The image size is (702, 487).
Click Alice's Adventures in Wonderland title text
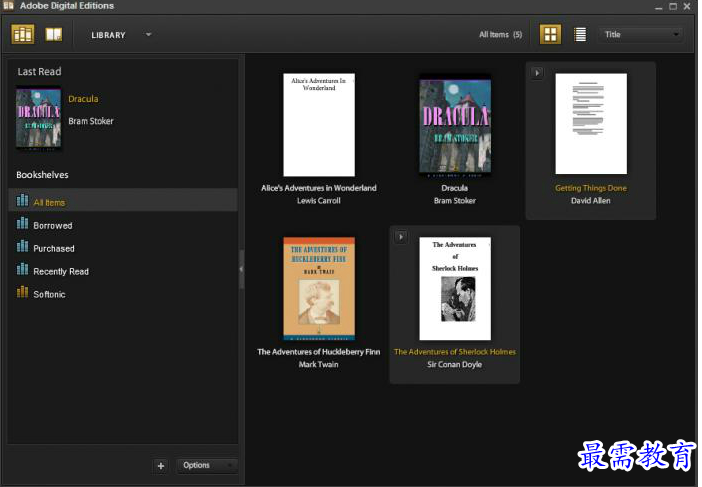319,188
